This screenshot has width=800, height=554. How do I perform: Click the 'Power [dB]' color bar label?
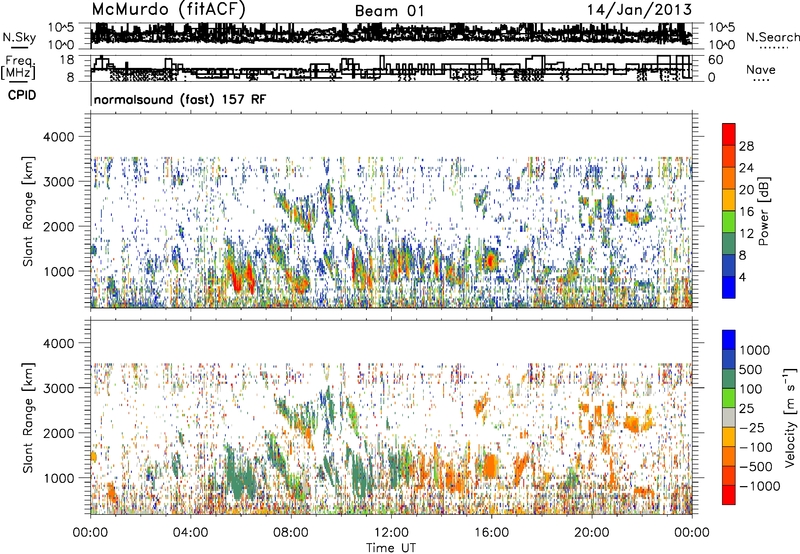click(763, 211)
